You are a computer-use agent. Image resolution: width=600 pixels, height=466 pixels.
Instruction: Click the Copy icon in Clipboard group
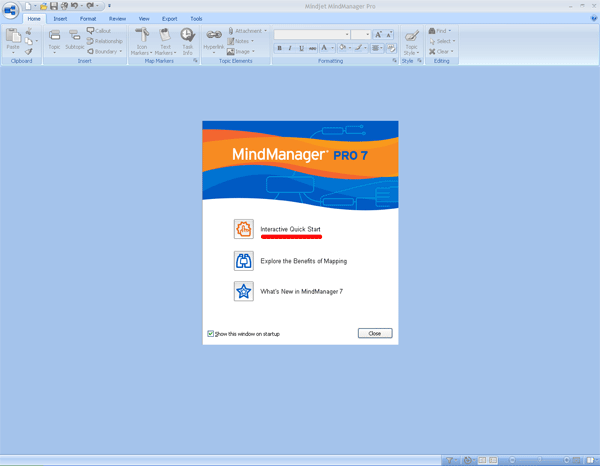pos(29,41)
